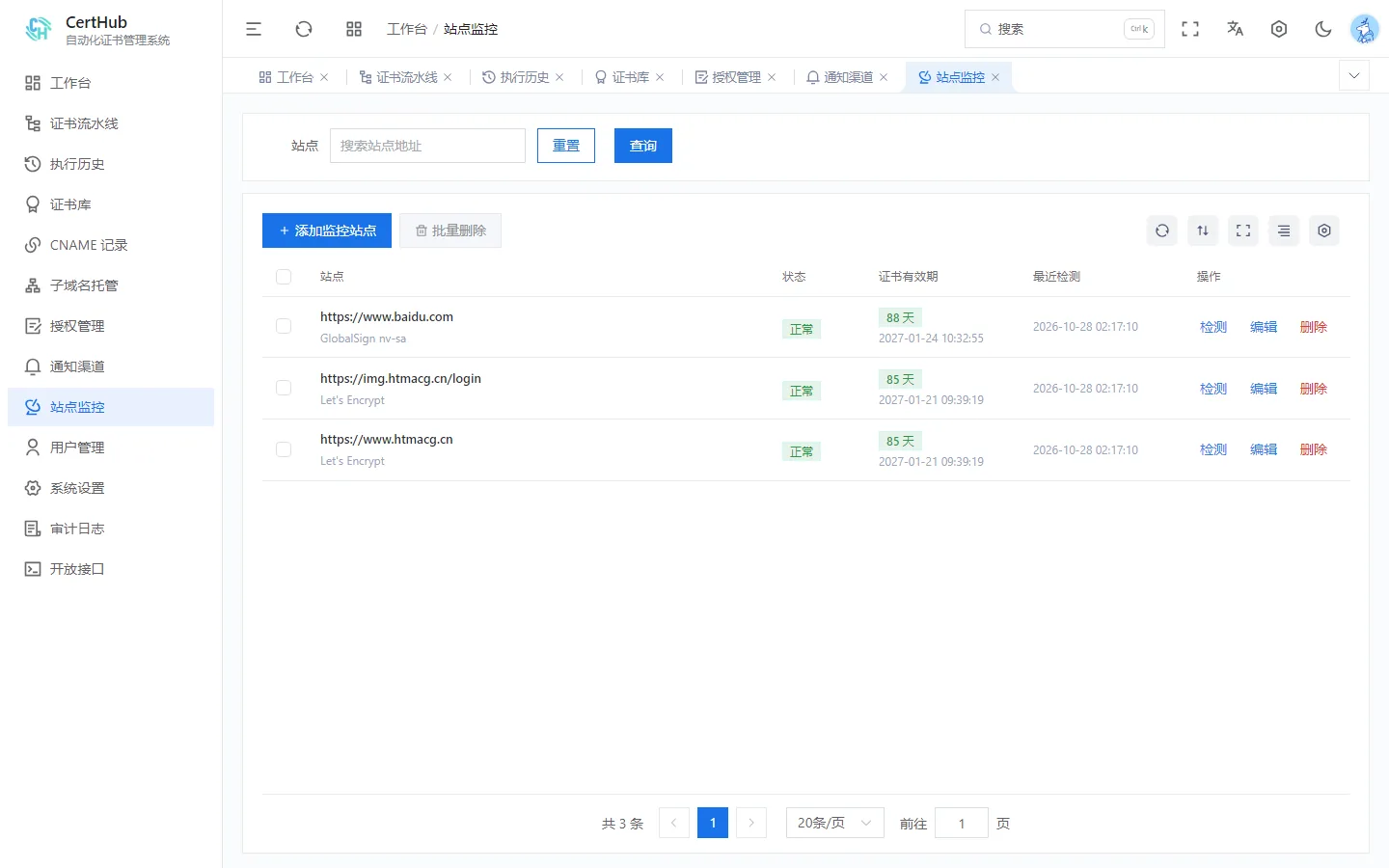Check the row for https://www.baidu.com
The height and width of the screenshot is (868, 1389).
(x=284, y=326)
